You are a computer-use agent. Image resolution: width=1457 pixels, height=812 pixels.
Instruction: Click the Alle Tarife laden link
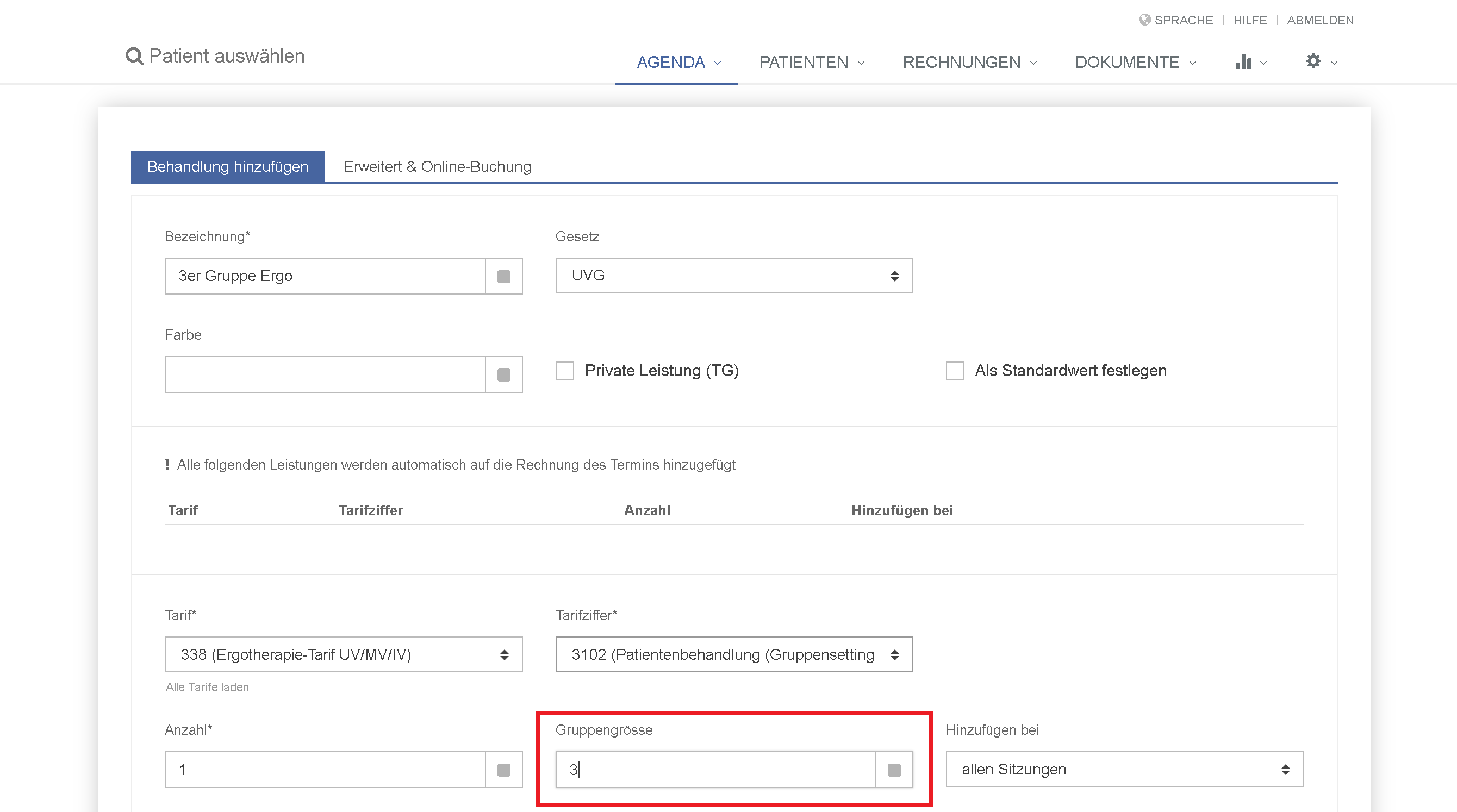(x=207, y=687)
